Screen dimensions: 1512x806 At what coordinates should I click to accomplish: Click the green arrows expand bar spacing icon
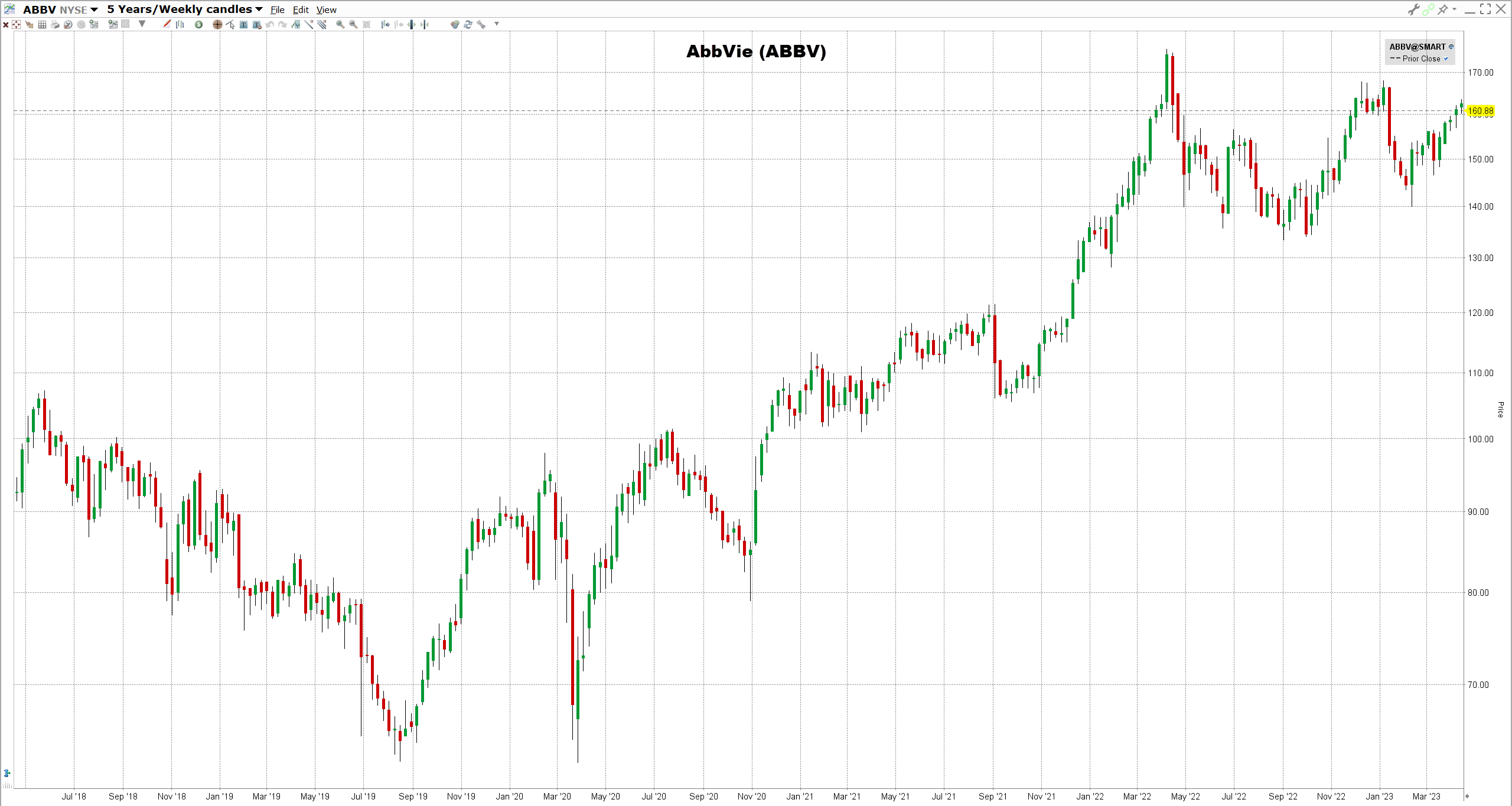[x=412, y=25]
